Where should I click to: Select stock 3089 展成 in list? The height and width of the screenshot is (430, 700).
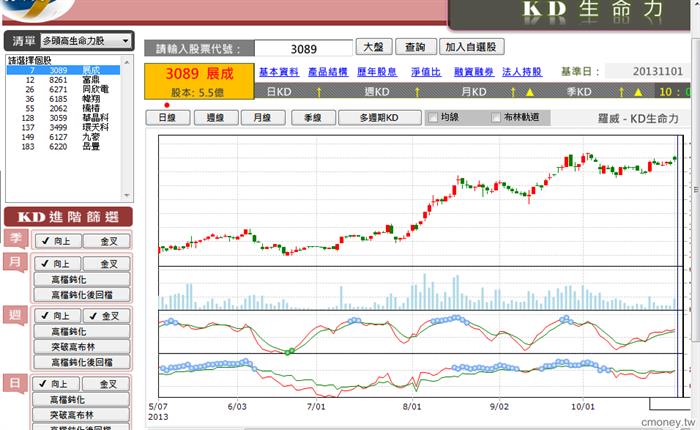tap(63, 70)
